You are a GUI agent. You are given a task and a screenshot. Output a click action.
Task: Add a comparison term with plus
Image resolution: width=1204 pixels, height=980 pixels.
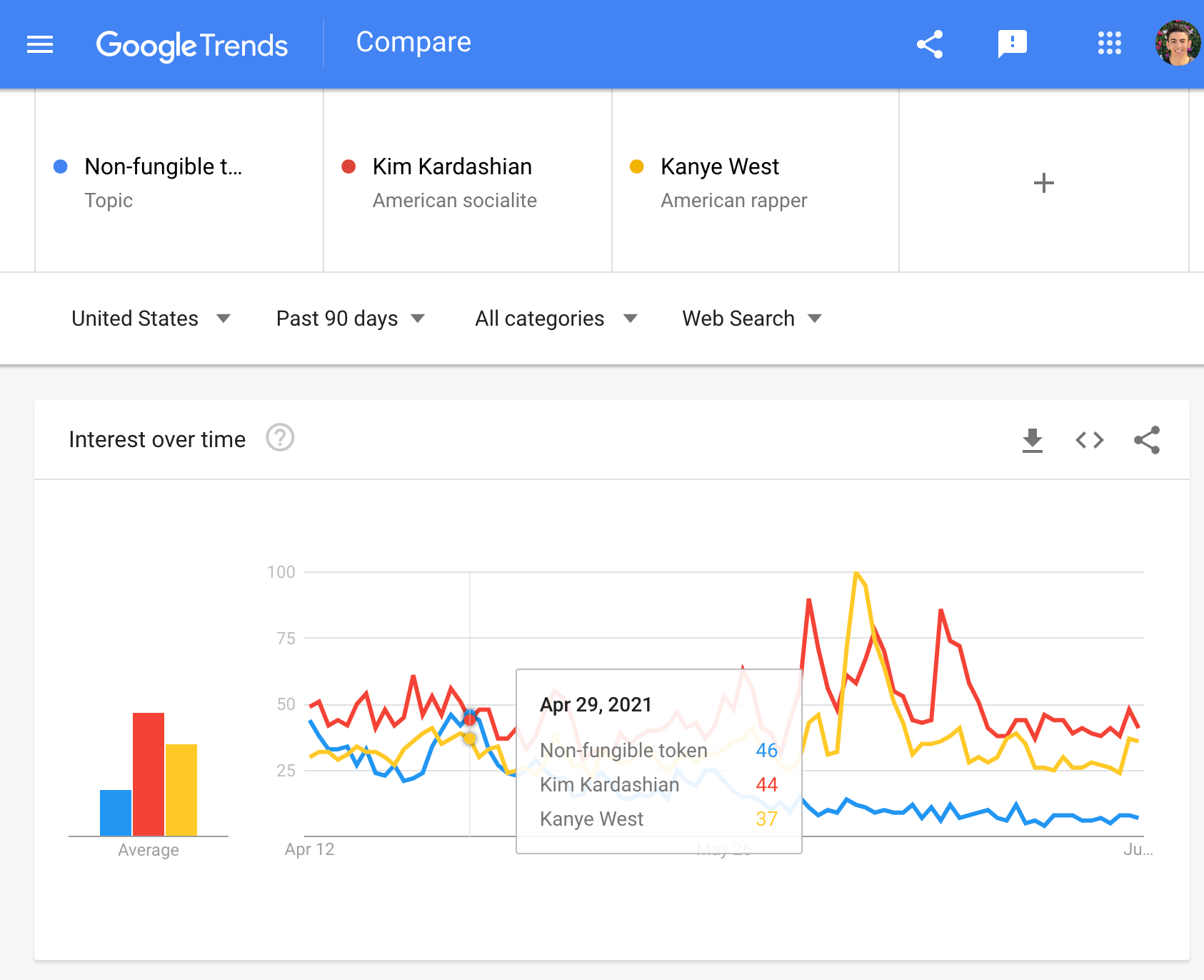click(x=1043, y=183)
